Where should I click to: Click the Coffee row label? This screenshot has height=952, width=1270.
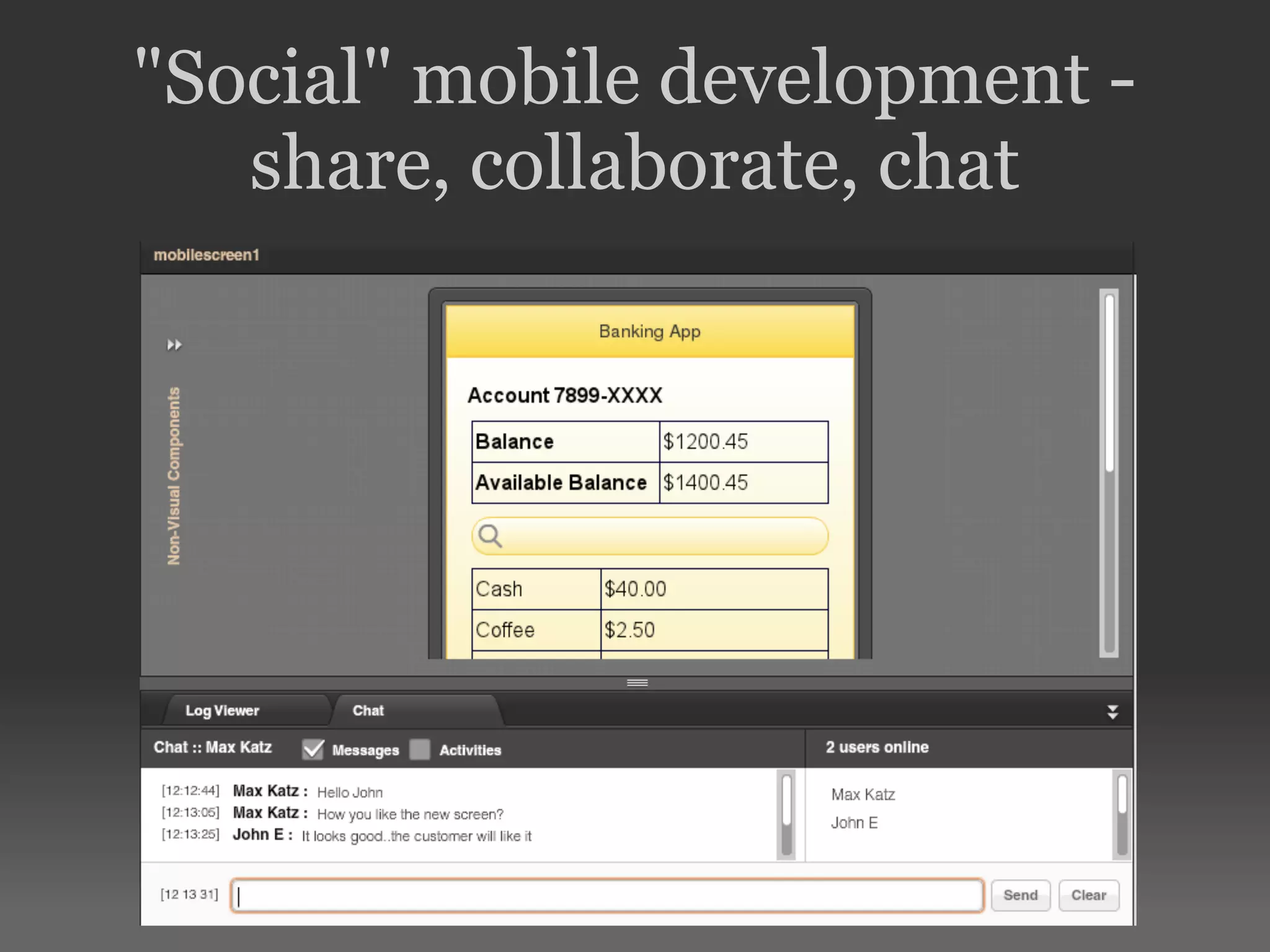point(536,630)
